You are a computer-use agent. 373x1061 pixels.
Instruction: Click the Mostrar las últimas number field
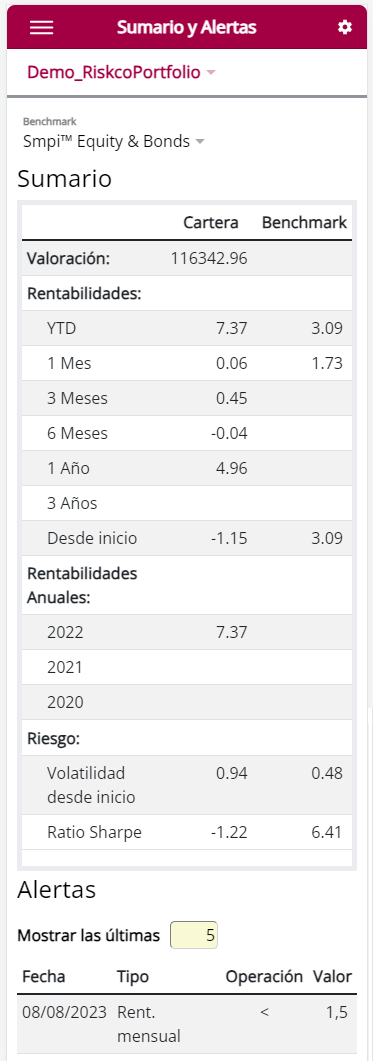click(194, 936)
